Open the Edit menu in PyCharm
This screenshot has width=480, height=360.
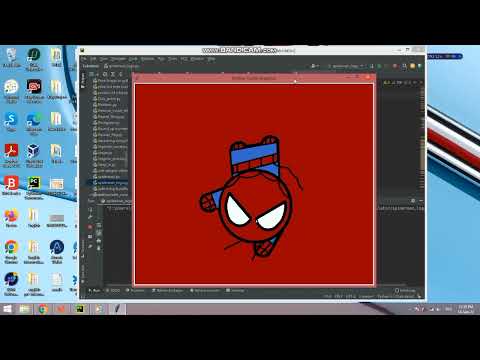coord(94,59)
